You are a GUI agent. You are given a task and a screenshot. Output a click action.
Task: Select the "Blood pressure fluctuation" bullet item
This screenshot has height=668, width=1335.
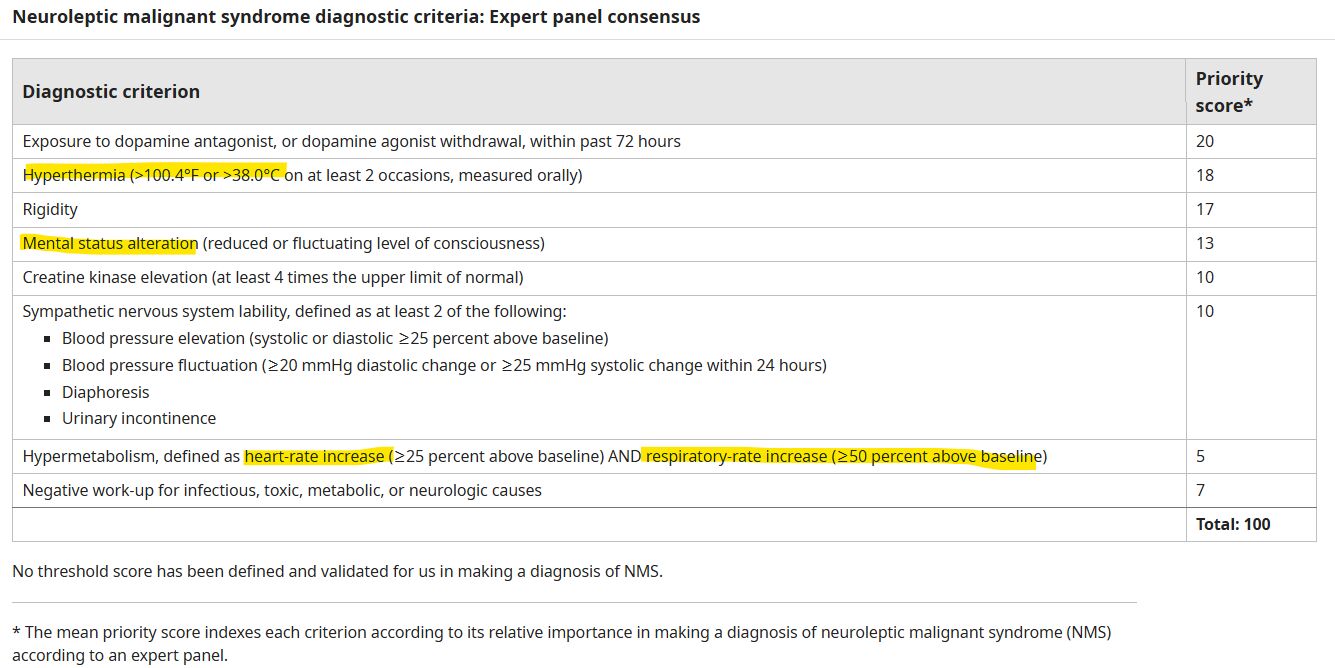[x=444, y=365]
